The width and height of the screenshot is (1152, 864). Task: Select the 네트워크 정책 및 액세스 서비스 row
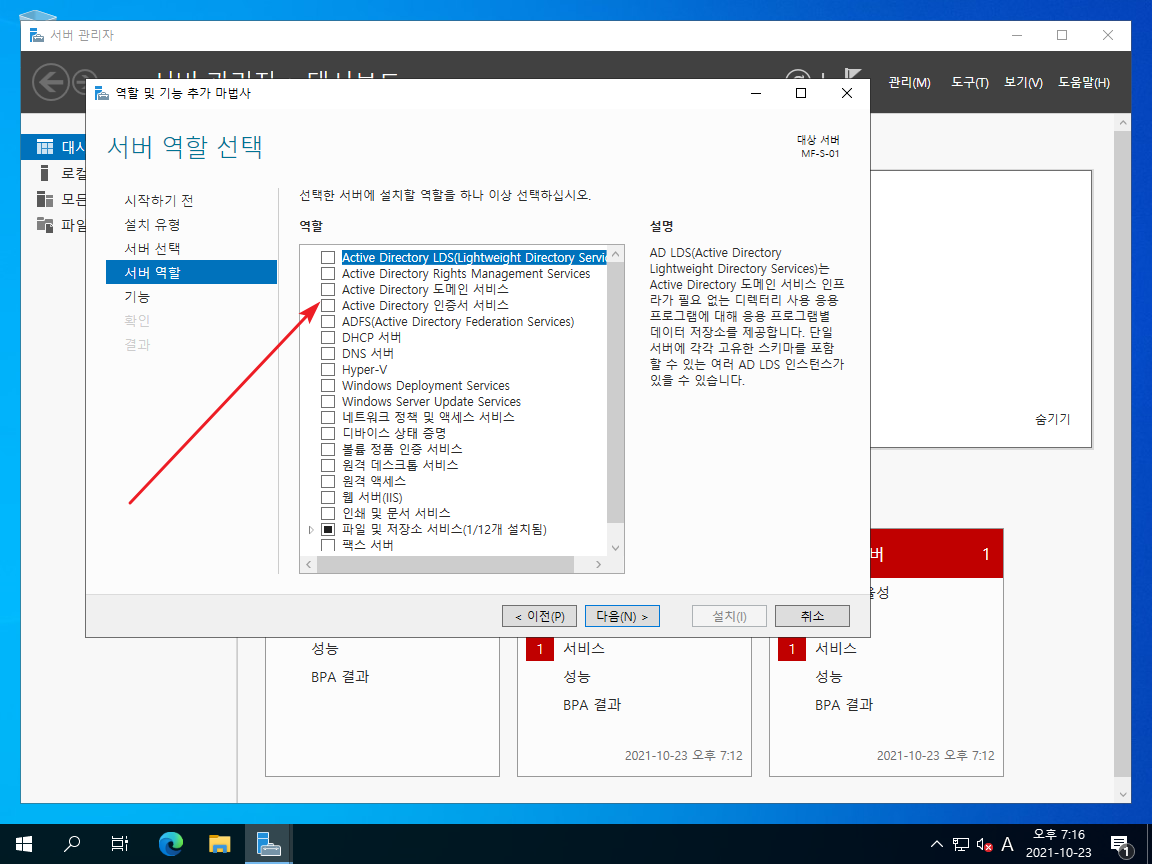click(428, 417)
